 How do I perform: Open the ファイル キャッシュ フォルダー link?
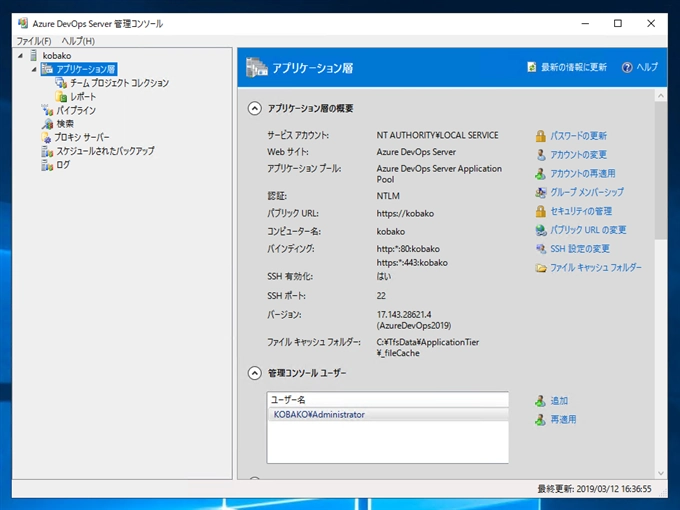(596, 268)
